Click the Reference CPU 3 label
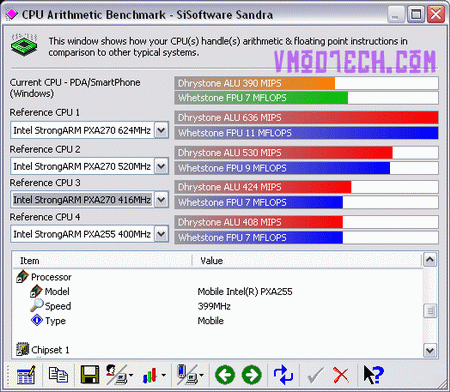The image size is (450, 392). point(45,183)
